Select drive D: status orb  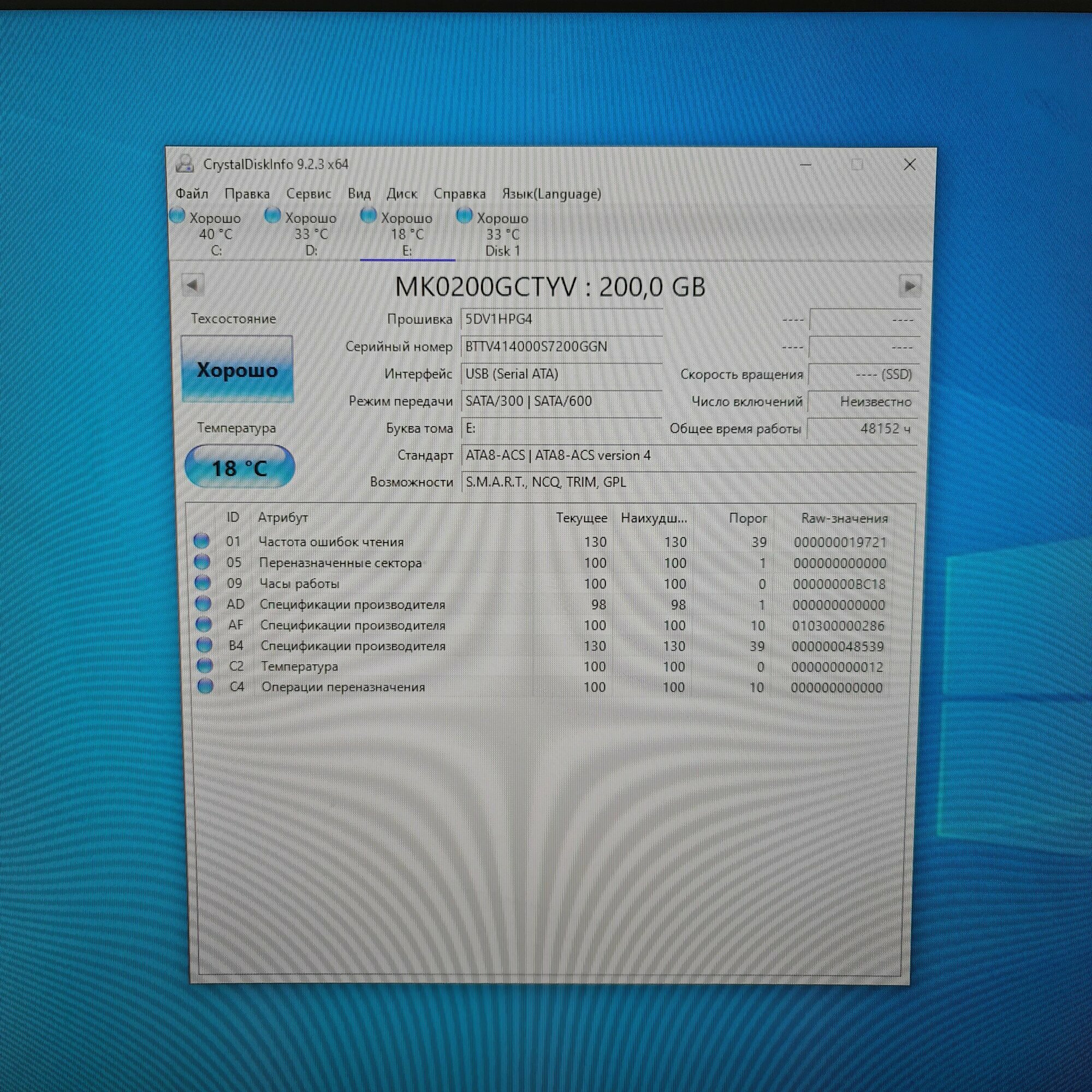(273, 216)
